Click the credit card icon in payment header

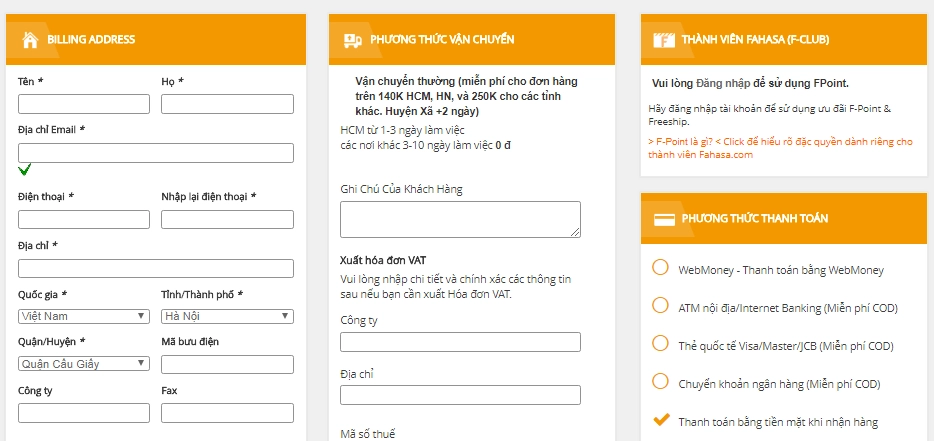click(x=664, y=219)
